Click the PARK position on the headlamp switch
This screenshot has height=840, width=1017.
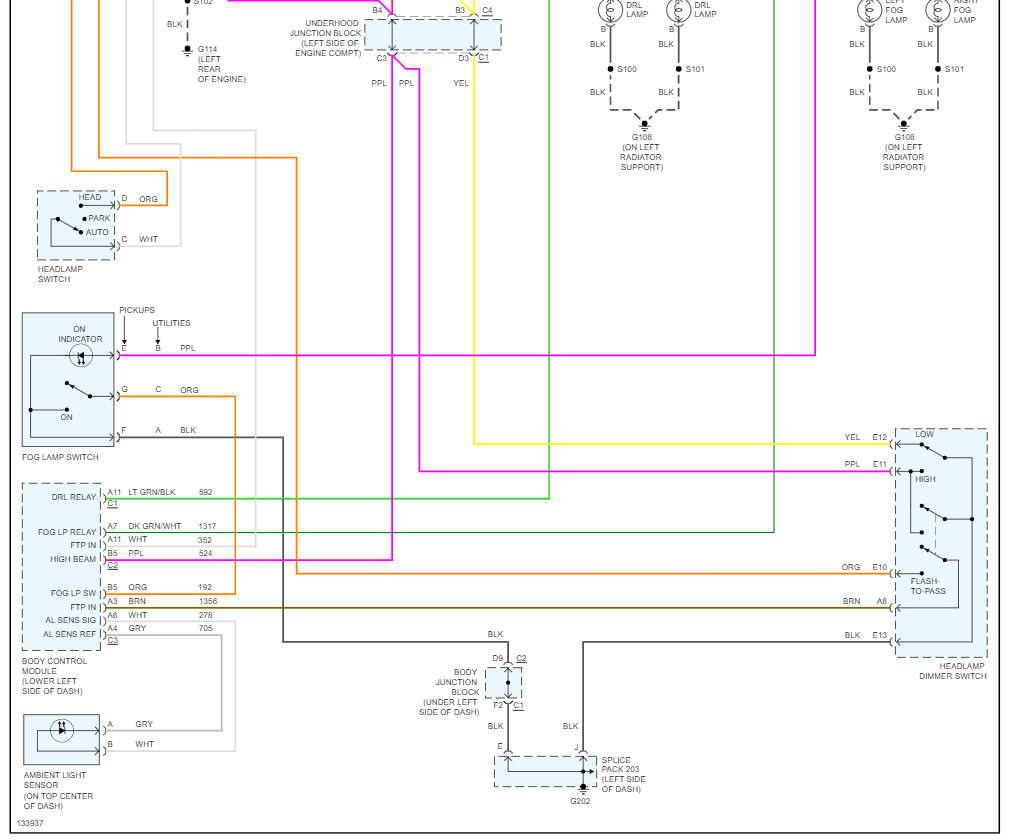(100, 218)
